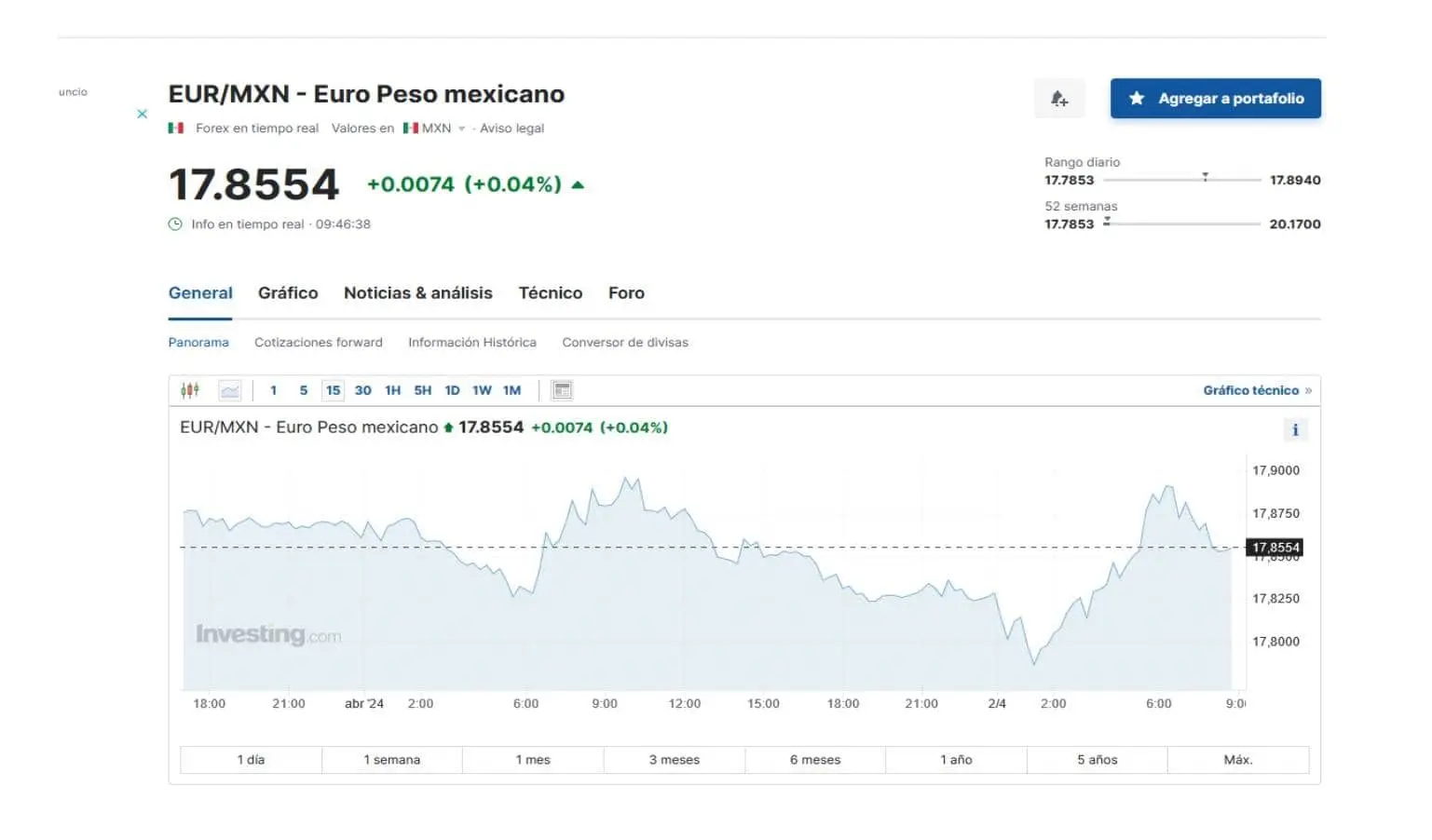The width and height of the screenshot is (1432, 840).
Task: Show the 6 meses range
Action: coord(815,759)
